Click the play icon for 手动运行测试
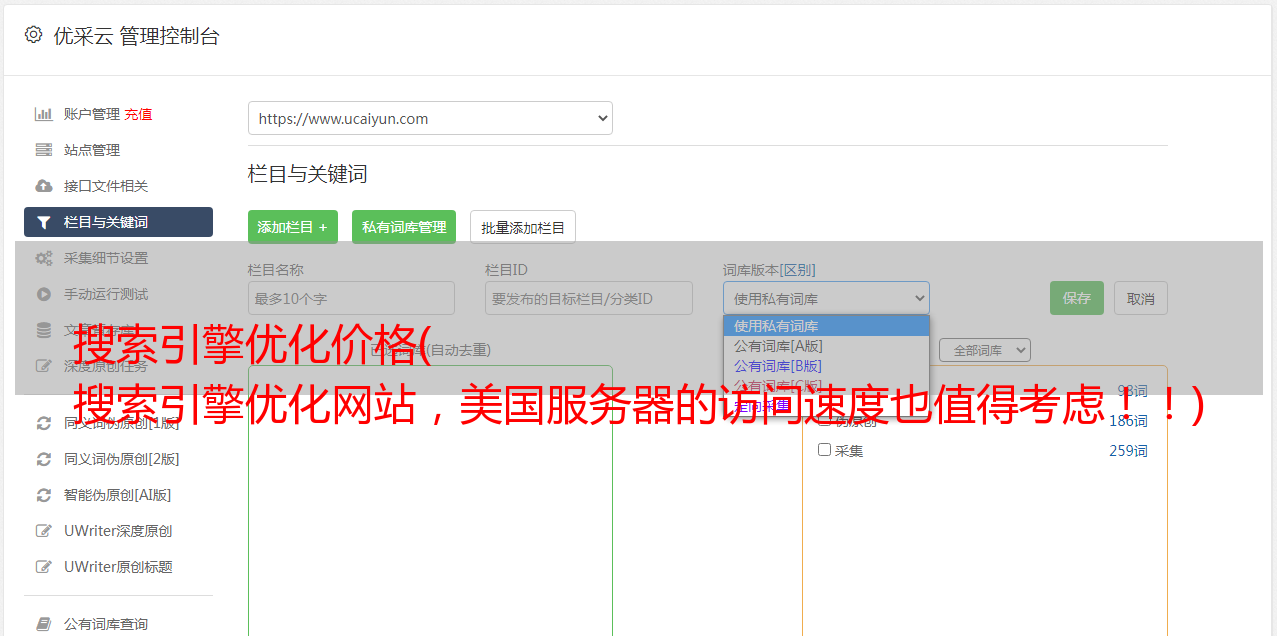 point(44,294)
